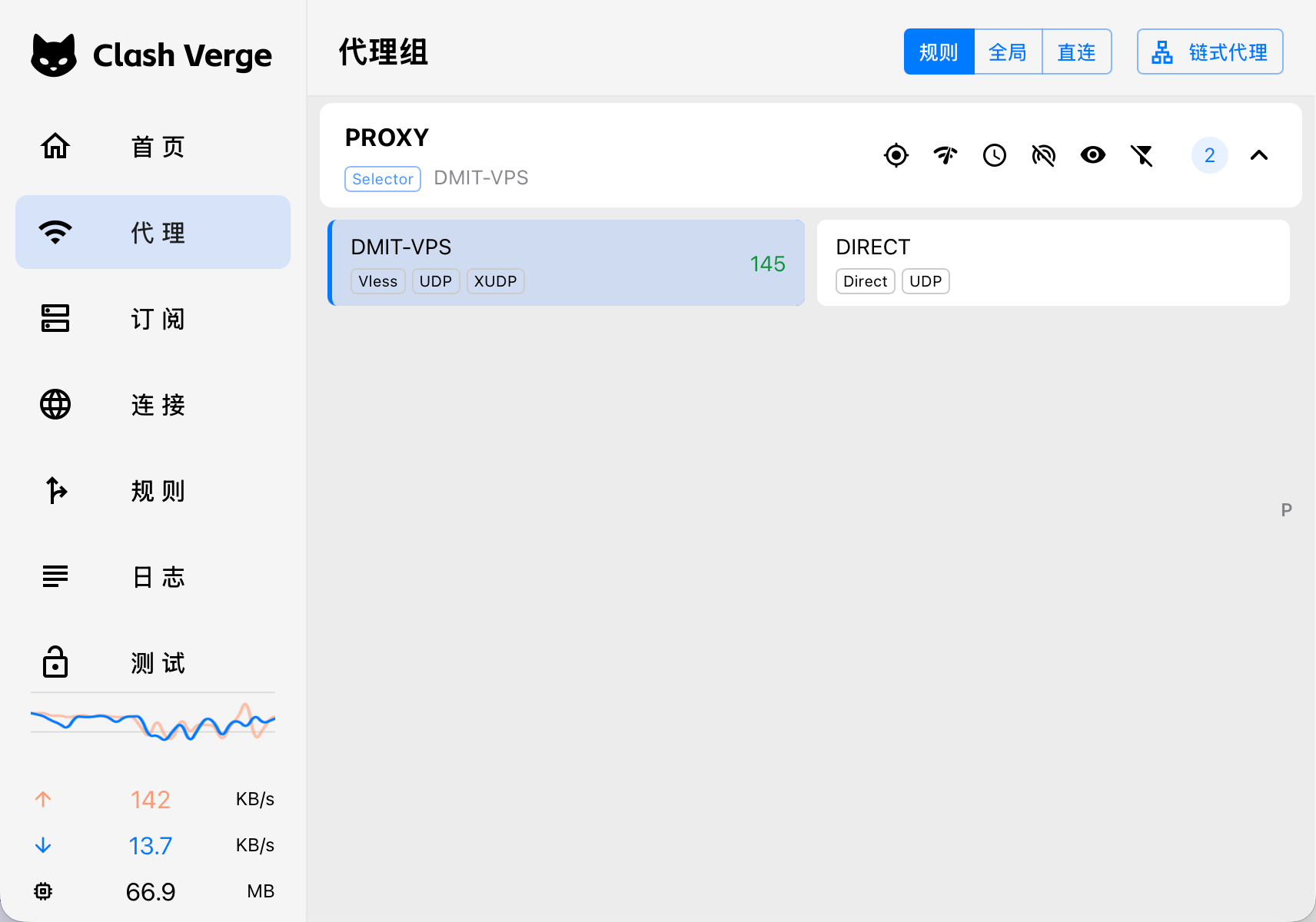Click the memory chip icon

click(x=43, y=891)
